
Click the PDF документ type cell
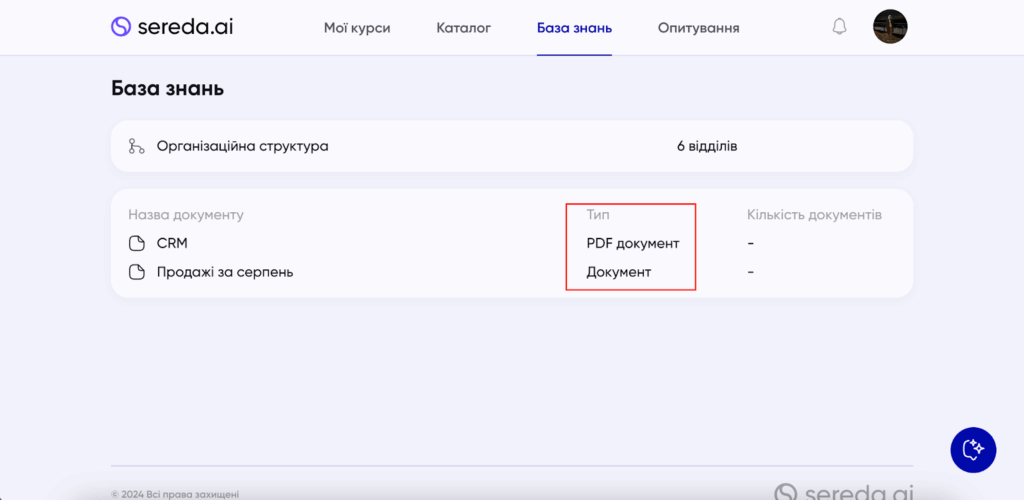tap(632, 243)
